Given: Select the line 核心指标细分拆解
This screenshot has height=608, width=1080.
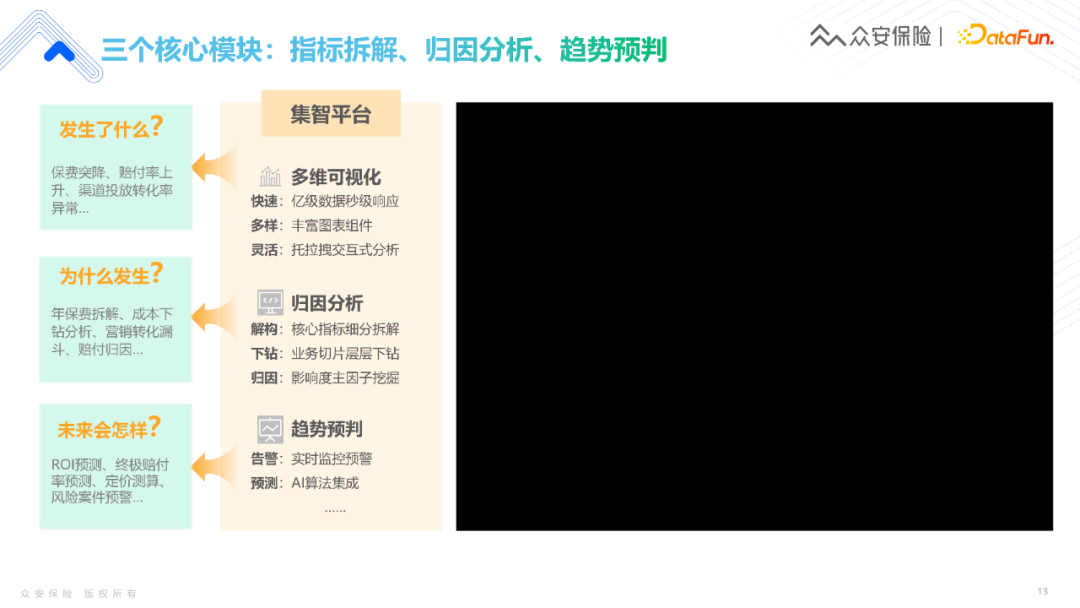Looking at the screenshot, I should click(345, 329).
